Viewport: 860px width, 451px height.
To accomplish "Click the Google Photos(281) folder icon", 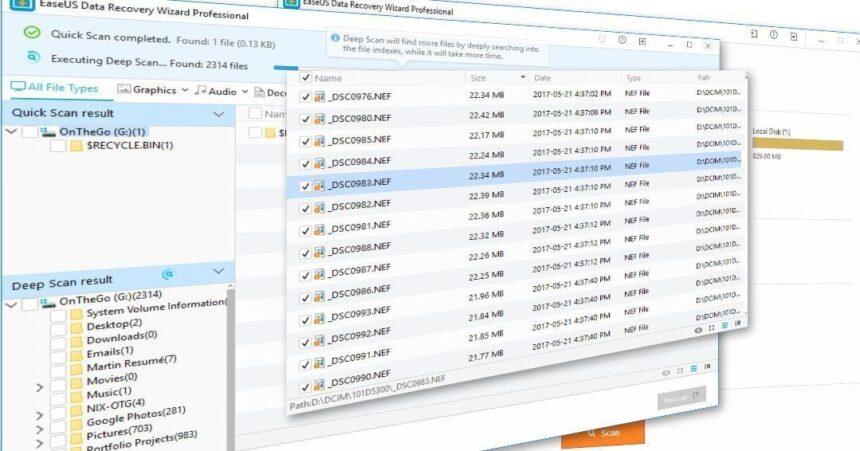I will point(77,425).
